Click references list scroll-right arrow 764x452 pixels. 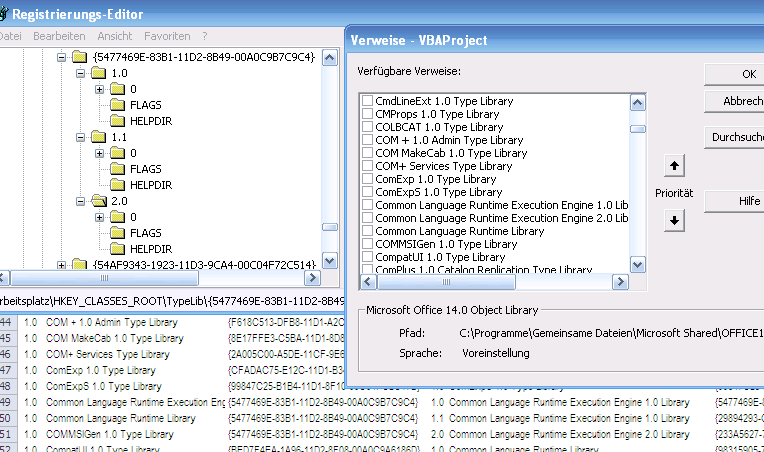click(x=620, y=282)
